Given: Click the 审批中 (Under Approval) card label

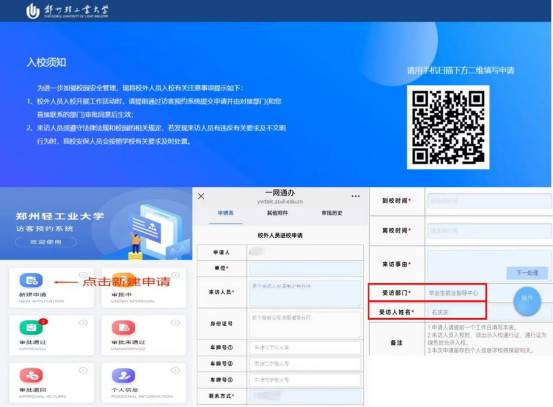Looking at the screenshot, I should 121,294.
